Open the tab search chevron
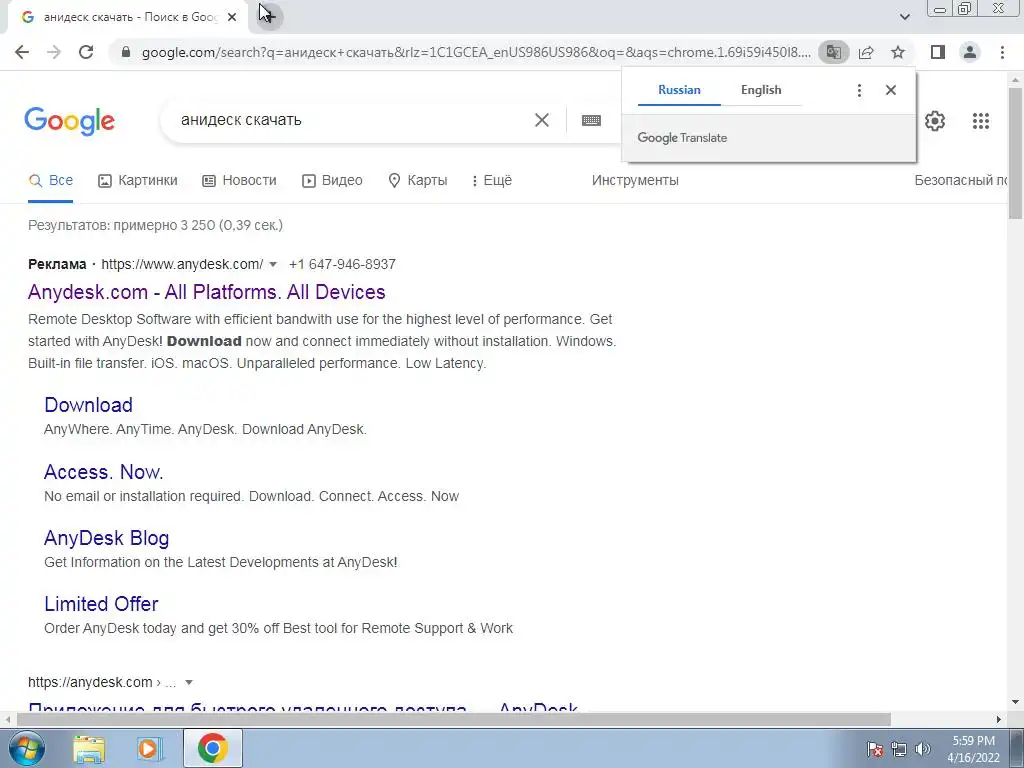The width and height of the screenshot is (1024, 768). tap(904, 16)
